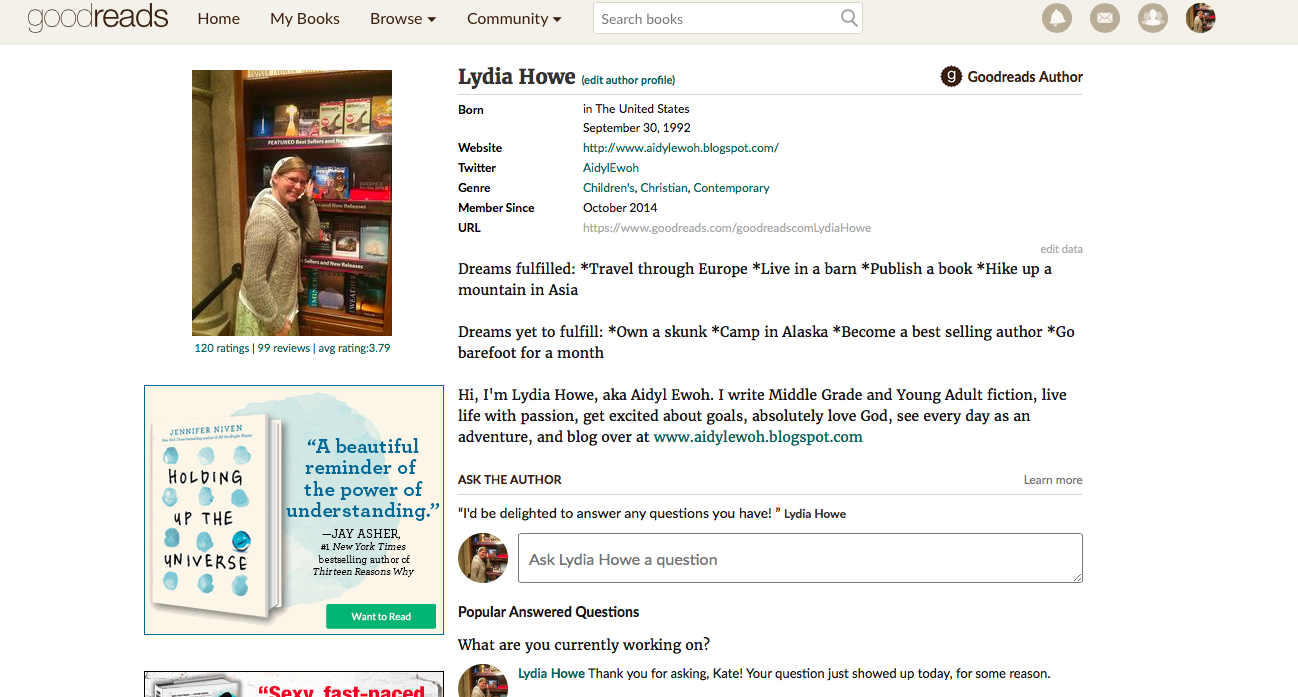Click the Want to Read button in the ad
Screen dimensions: 1298x697
click(381, 616)
